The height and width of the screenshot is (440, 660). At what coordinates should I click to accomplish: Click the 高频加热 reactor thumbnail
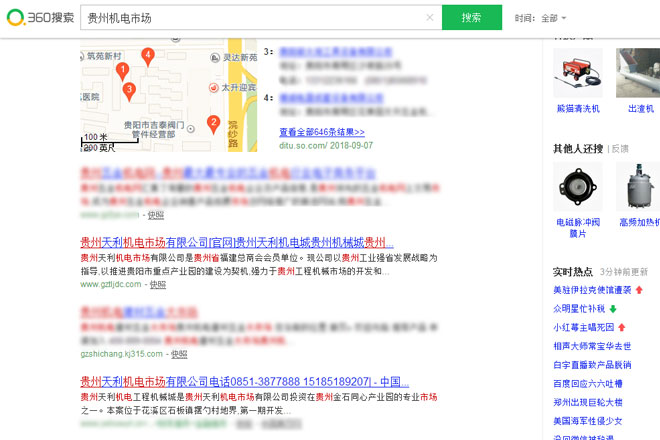[638, 187]
